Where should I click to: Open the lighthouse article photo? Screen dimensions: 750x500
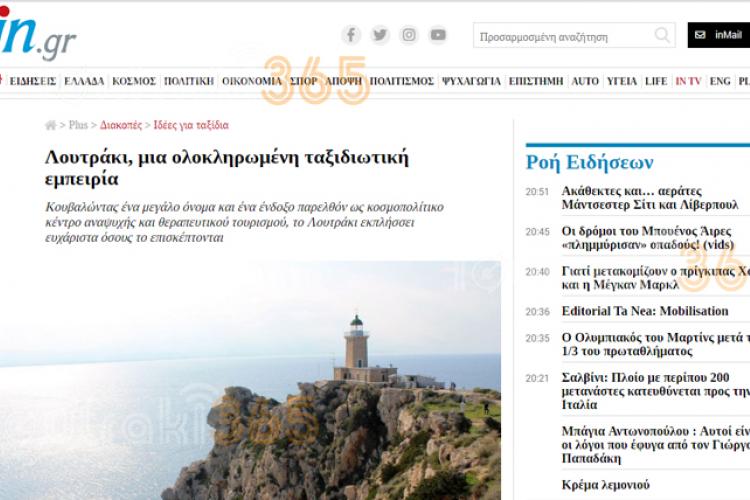(x=250, y=380)
